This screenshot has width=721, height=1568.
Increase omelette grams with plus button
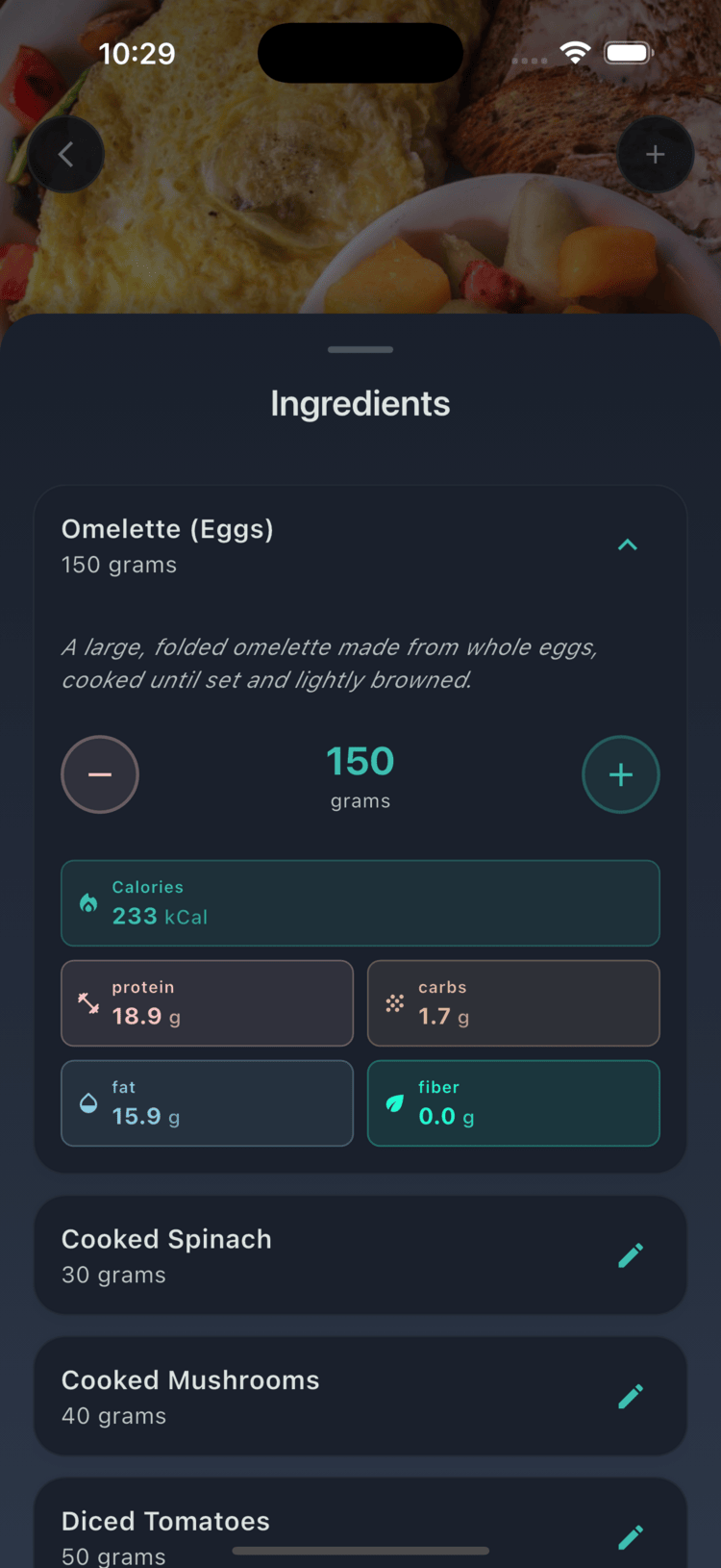coord(621,774)
